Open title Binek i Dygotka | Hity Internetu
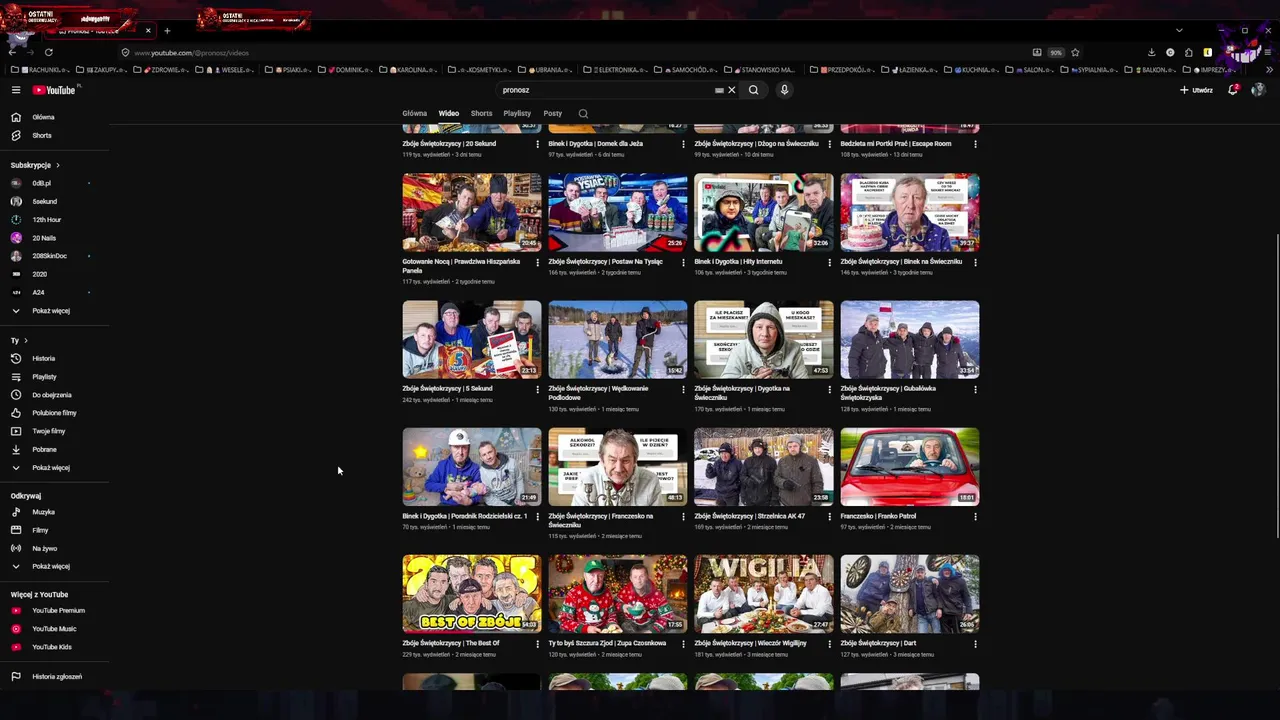 [x=739, y=262]
